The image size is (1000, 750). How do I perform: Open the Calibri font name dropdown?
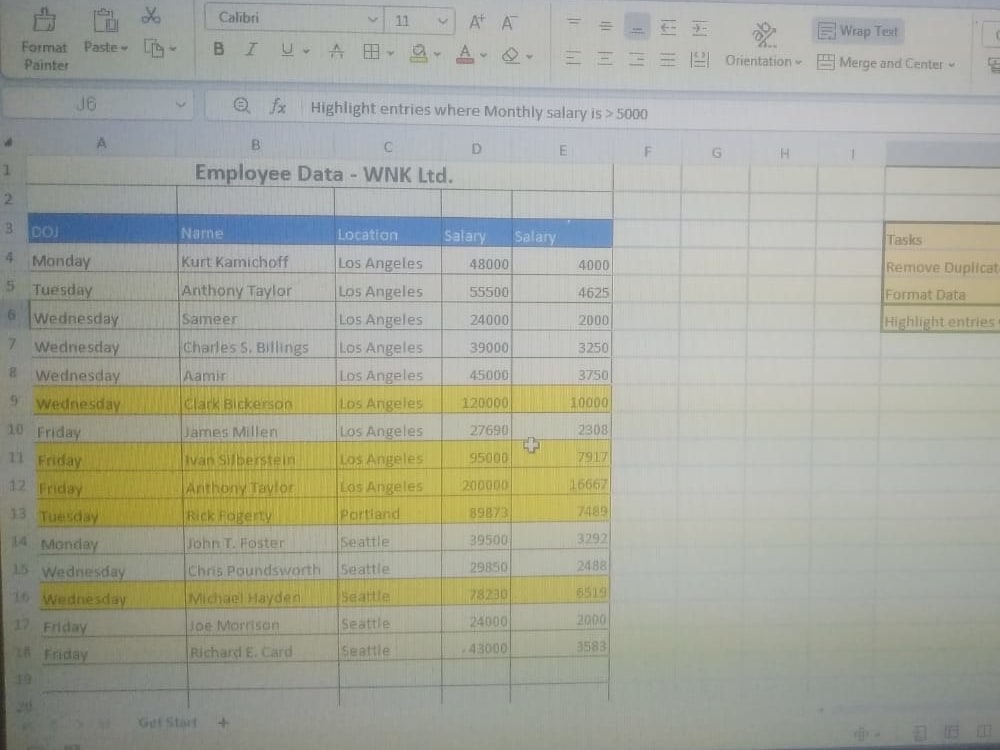pyautogui.click(x=290, y=17)
